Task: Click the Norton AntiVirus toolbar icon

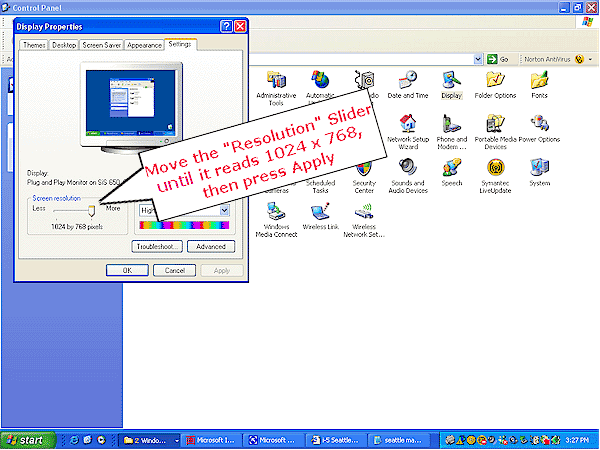Action: (x=579, y=59)
